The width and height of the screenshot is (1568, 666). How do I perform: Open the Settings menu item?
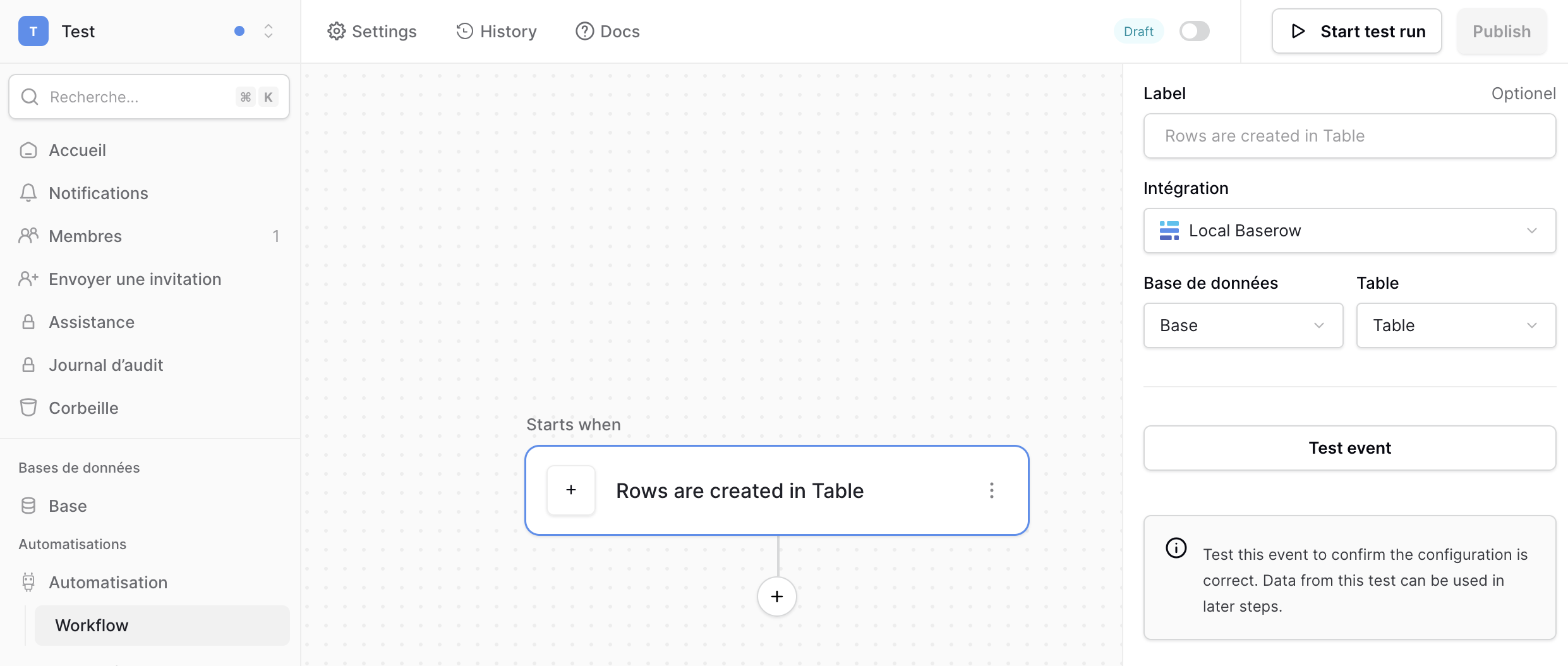pyautogui.click(x=372, y=31)
